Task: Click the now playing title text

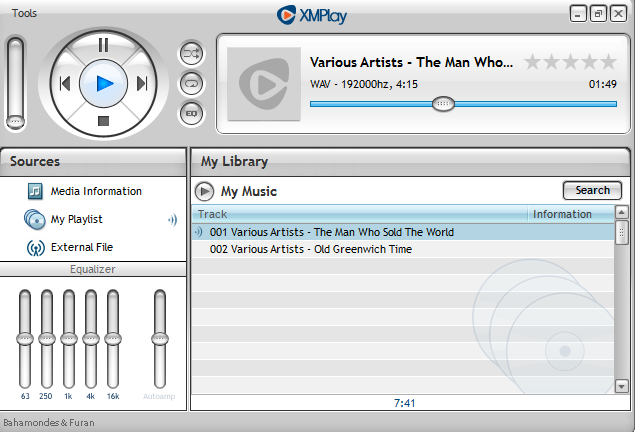Action: [x=411, y=62]
